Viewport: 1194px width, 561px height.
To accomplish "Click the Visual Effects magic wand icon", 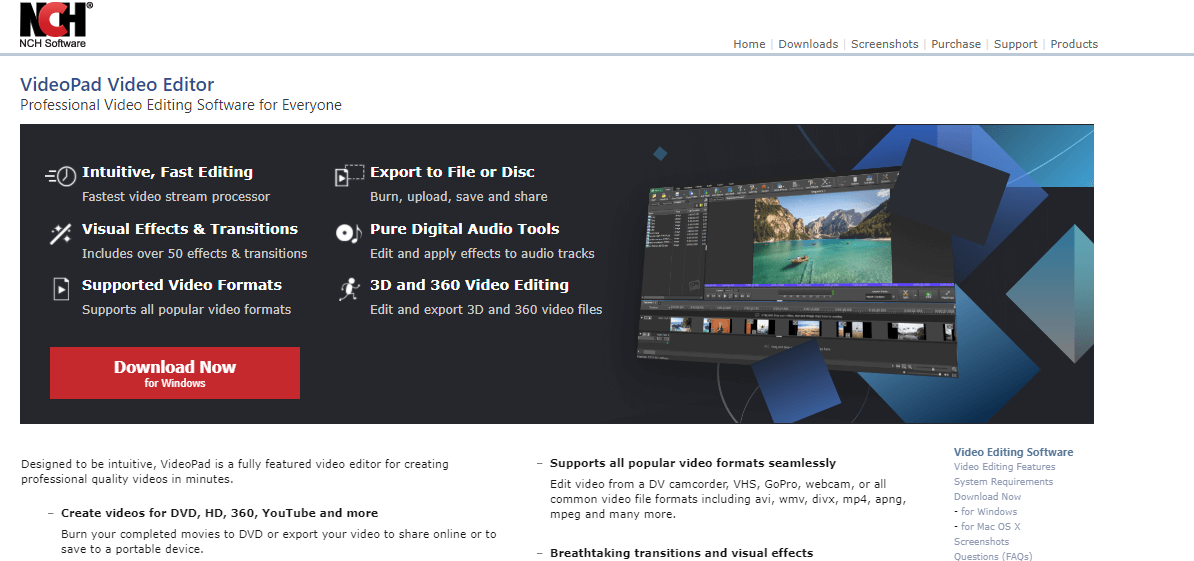I will pyautogui.click(x=61, y=234).
